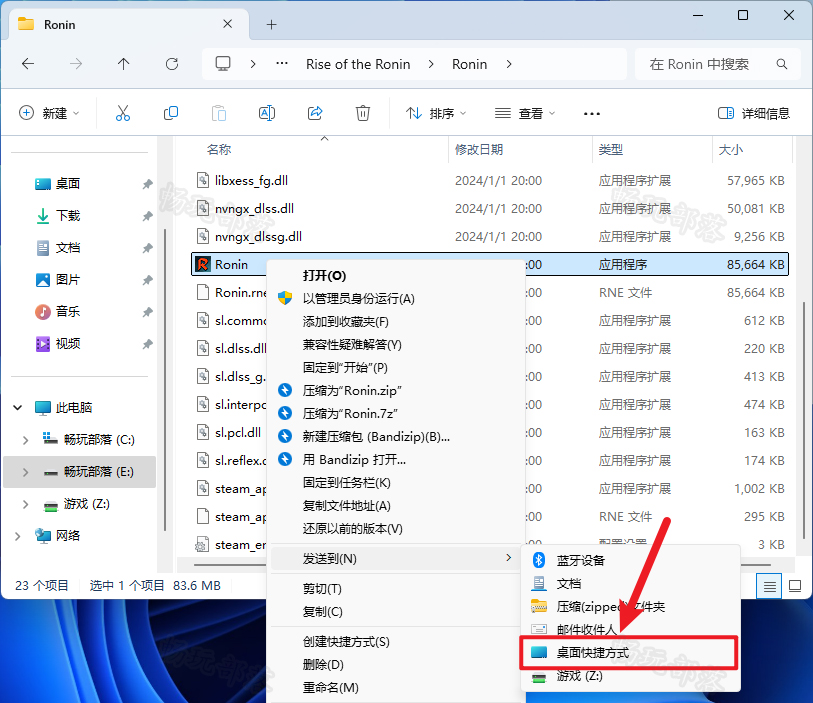Click the address bar ellipsis button
Image resolution: width=813 pixels, height=703 pixels.
[282, 64]
